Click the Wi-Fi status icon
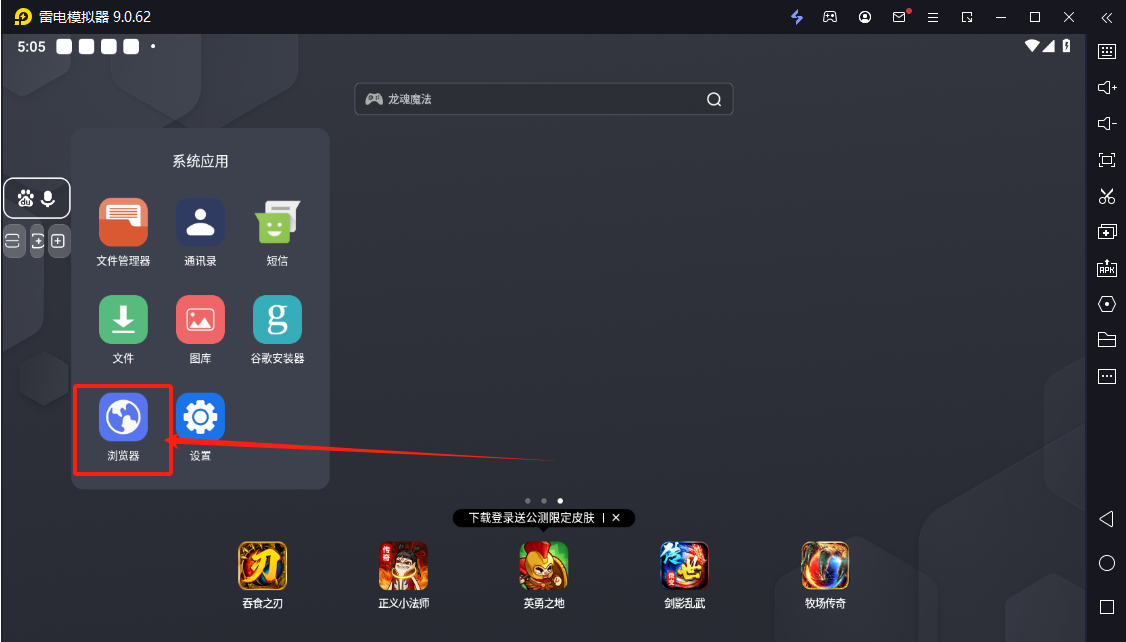Screen dimensions: 1126x642 click(x=1032, y=46)
